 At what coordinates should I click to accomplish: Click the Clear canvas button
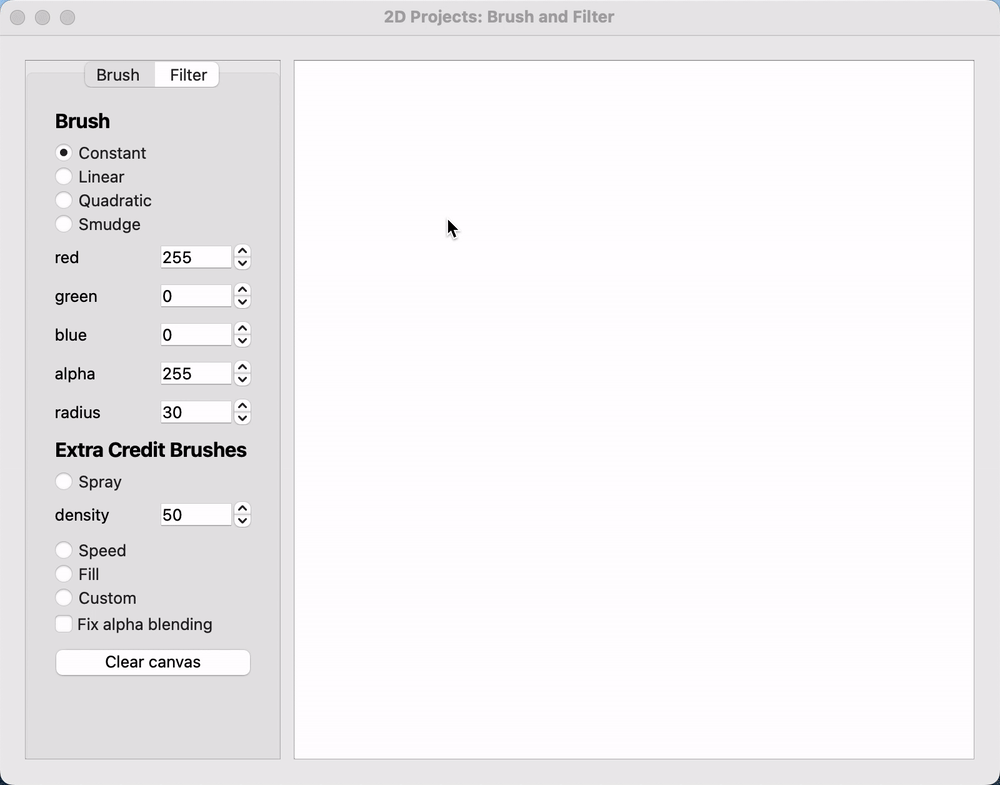[152, 662]
